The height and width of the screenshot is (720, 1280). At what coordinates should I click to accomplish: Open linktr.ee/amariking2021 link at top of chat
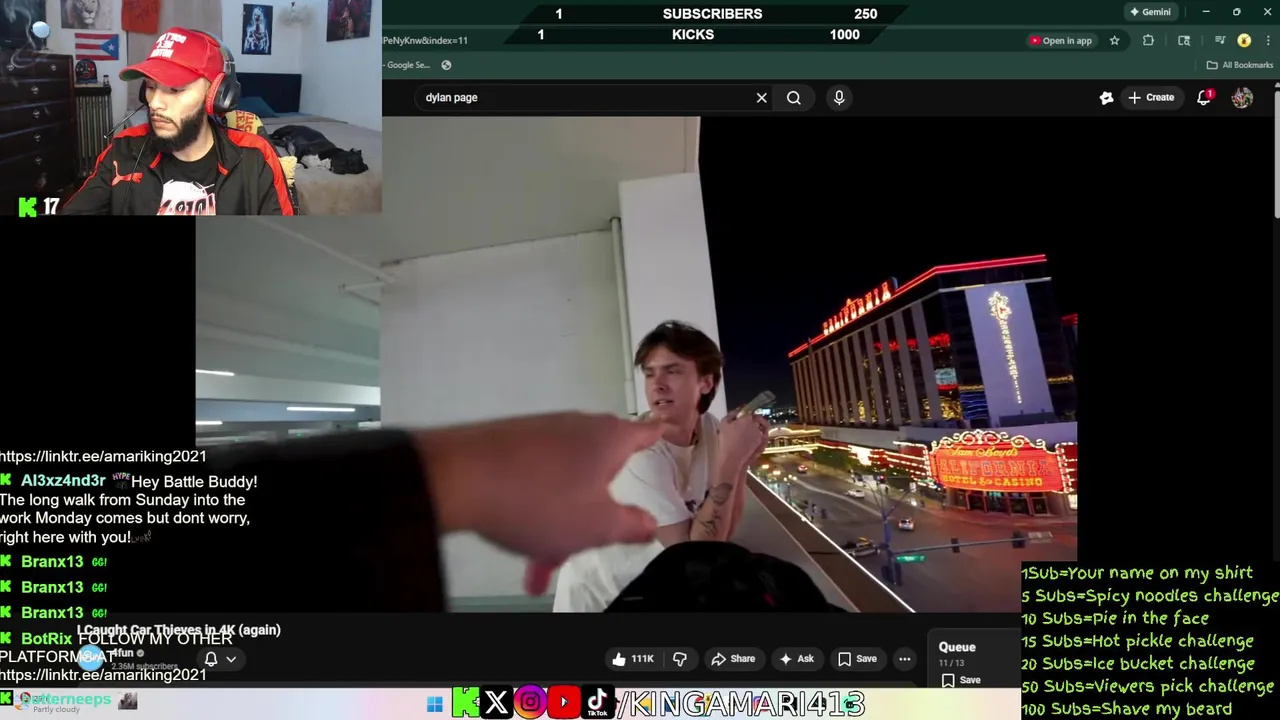(x=103, y=456)
